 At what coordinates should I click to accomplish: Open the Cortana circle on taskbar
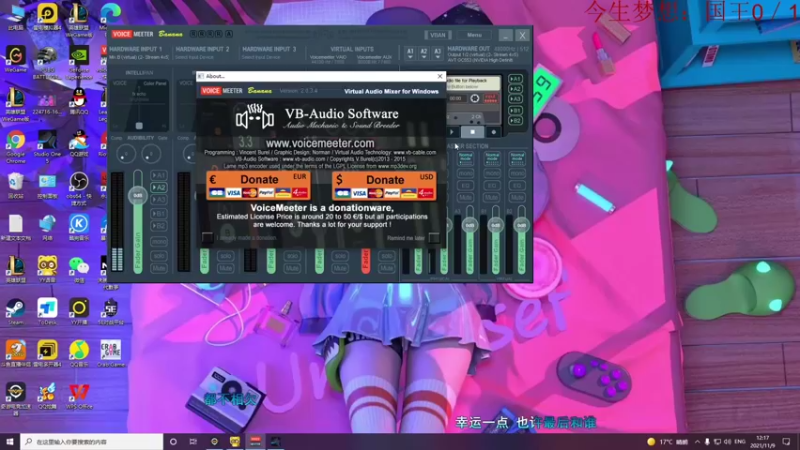point(173,441)
